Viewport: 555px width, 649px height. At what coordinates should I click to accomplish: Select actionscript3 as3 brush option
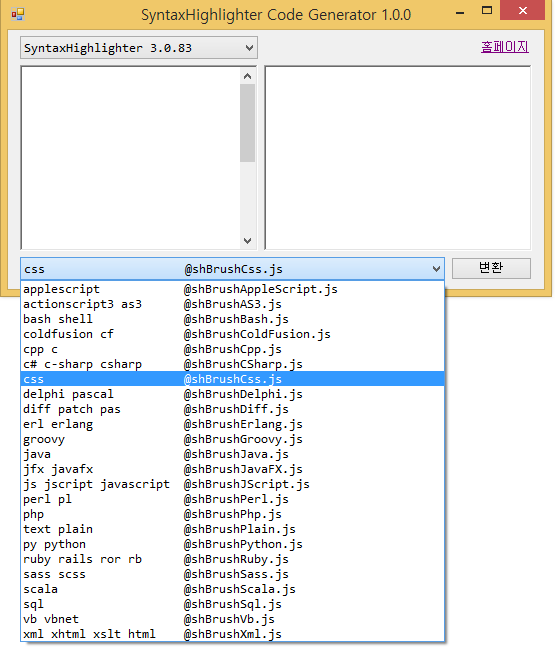pyautogui.click(x=232, y=304)
